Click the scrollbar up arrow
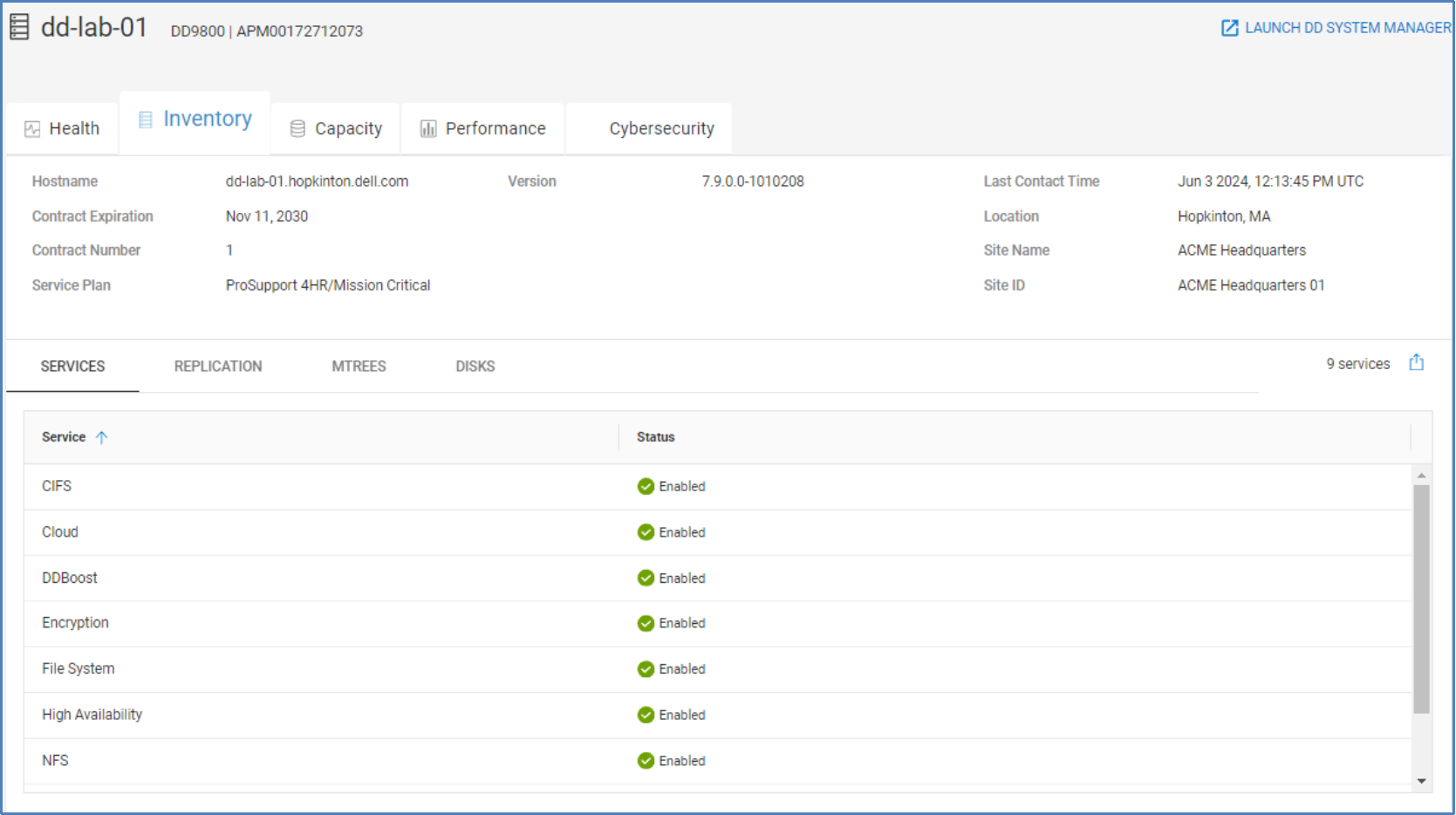 [1422, 476]
